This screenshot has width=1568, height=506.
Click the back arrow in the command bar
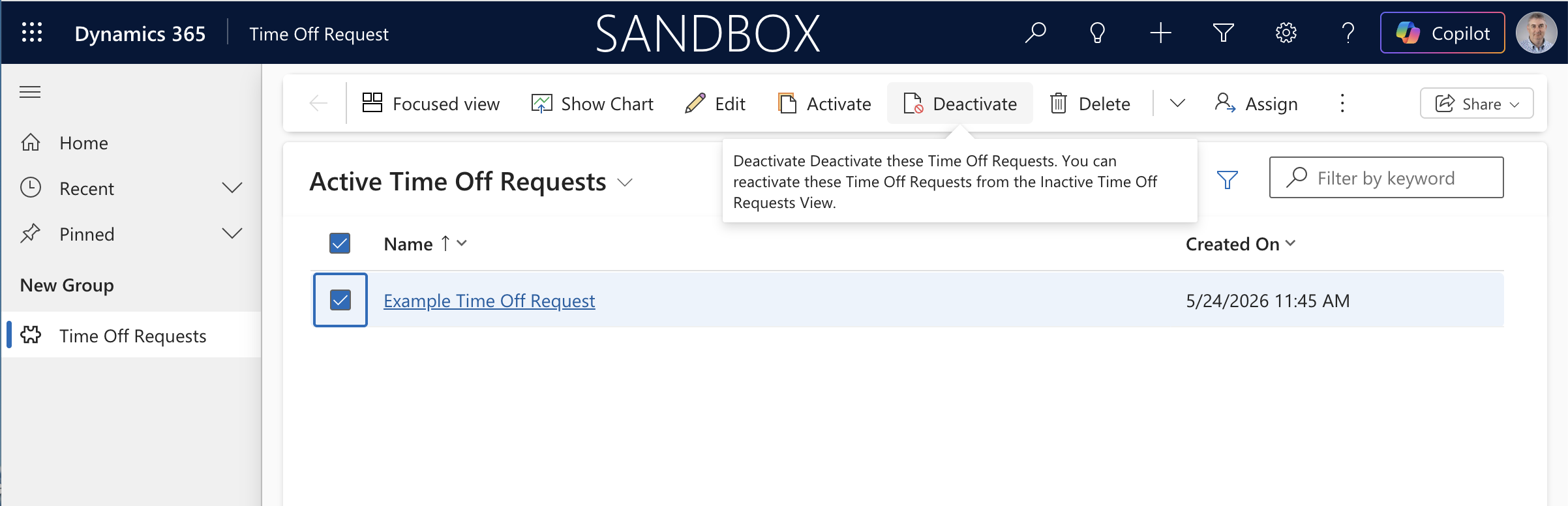tap(318, 103)
